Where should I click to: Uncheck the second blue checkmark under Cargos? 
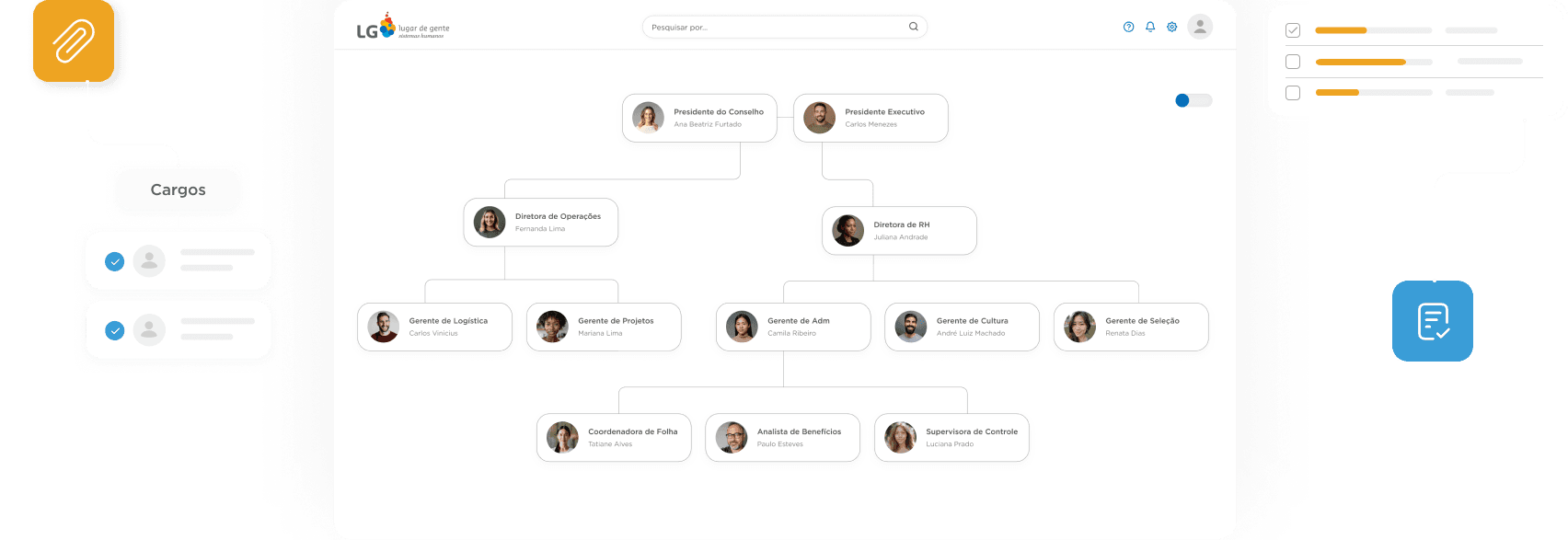(115, 330)
